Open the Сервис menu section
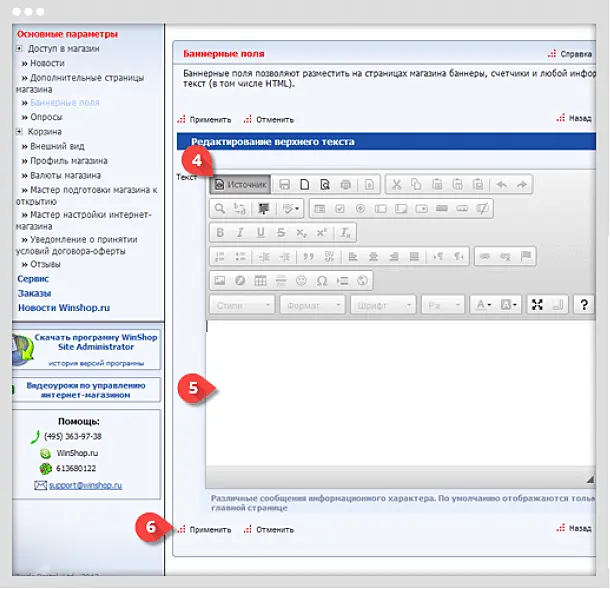 33,279
